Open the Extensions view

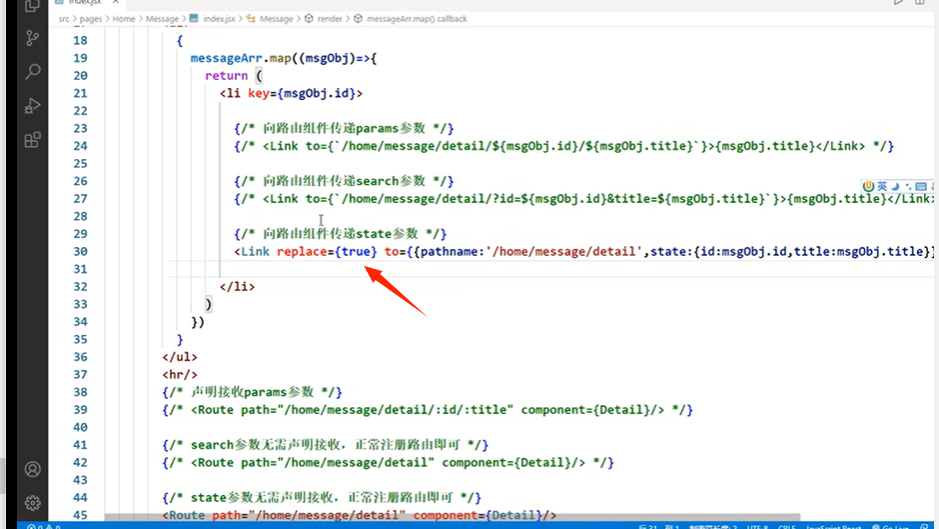32,140
